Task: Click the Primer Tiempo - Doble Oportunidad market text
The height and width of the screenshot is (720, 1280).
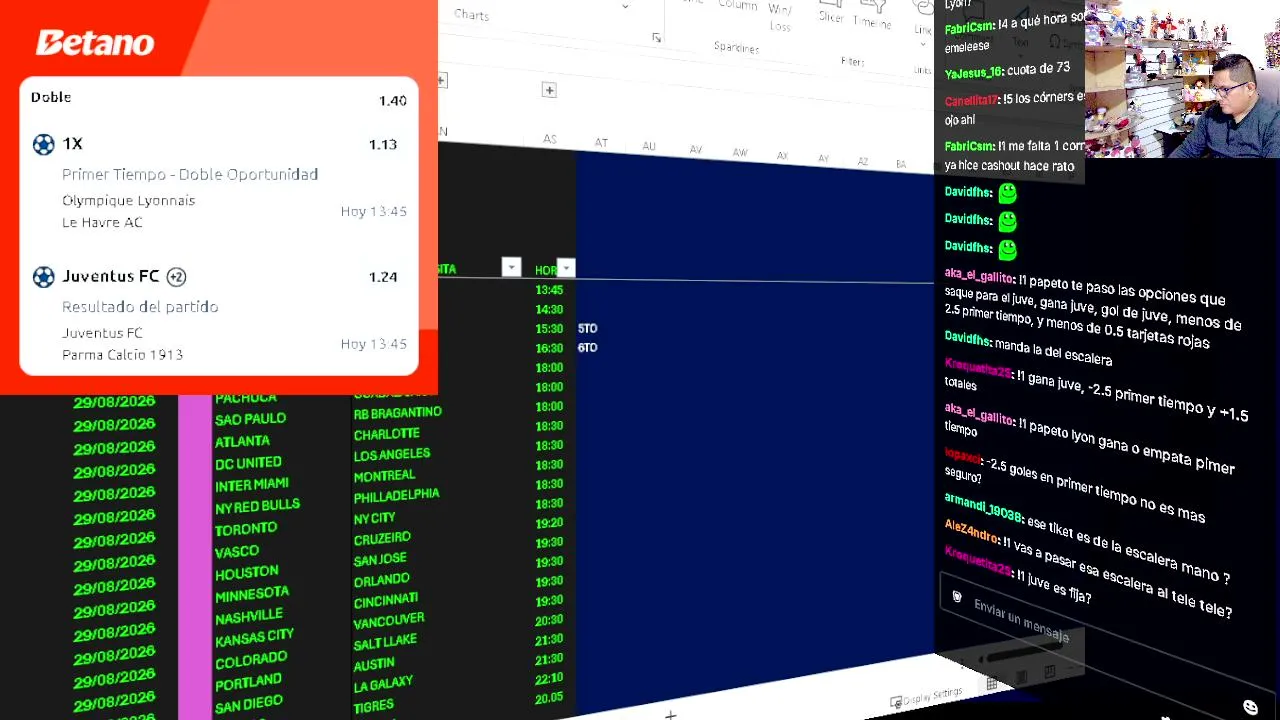Action: pos(190,174)
